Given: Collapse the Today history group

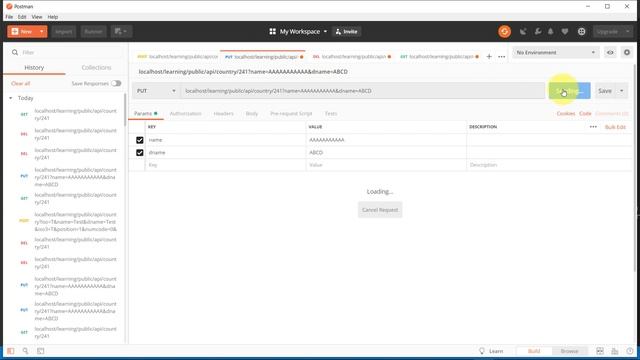Looking at the screenshot, I should tap(11, 98).
